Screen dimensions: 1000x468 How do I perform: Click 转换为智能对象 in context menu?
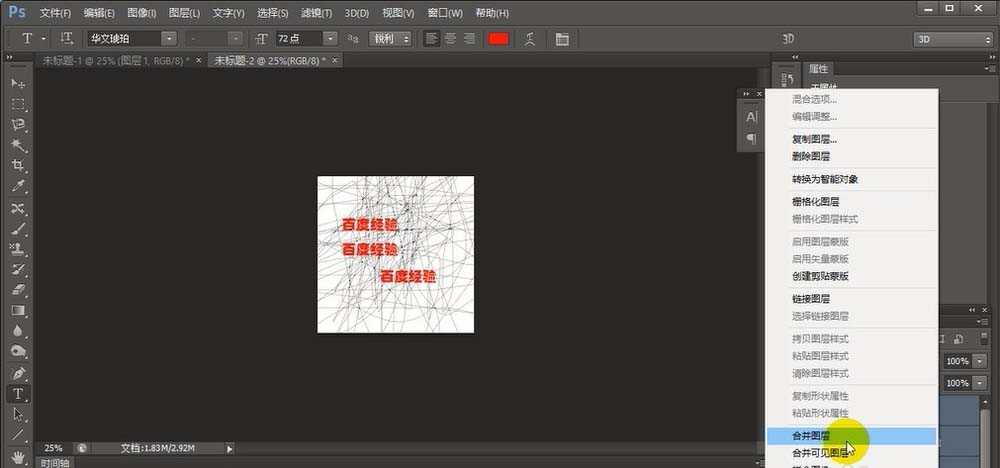(x=825, y=179)
